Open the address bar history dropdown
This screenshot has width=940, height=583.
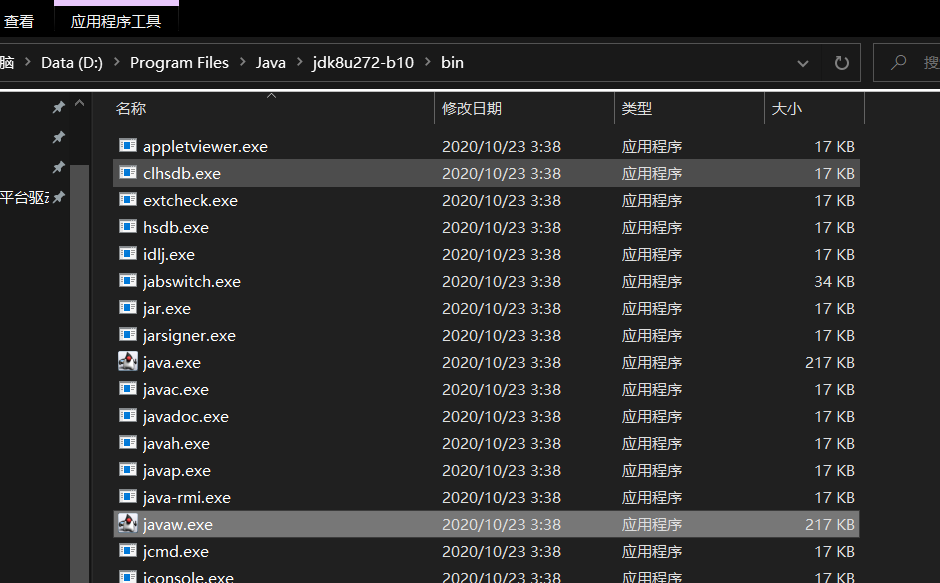pos(803,63)
